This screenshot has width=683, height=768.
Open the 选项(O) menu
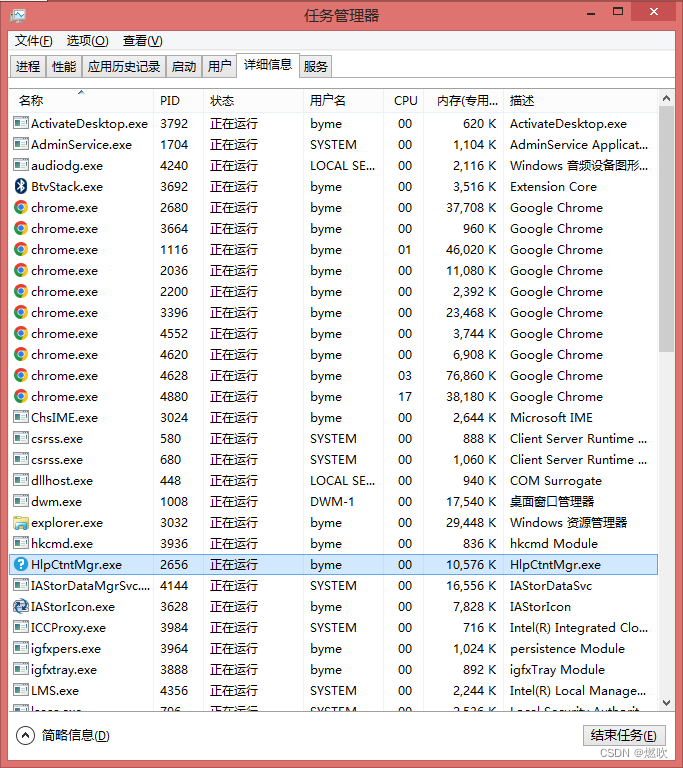[87, 41]
